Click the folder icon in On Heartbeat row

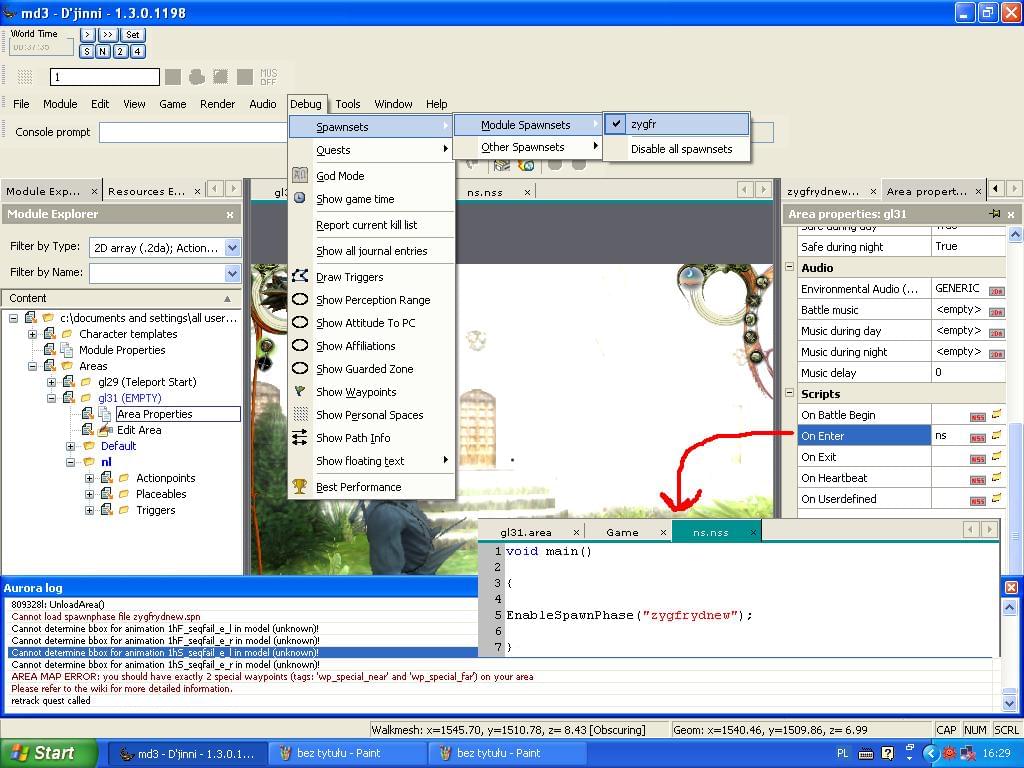click(x=996, y=478)
